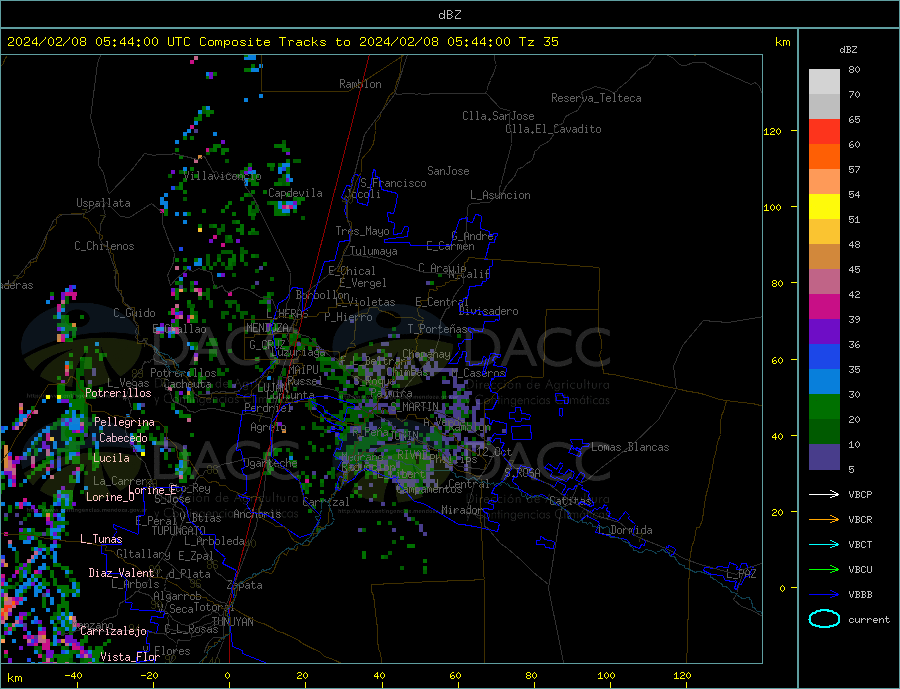Pick the red 60-65 dBZ legend swatch
This screenshot has width=900, height=689.
(x=824, y=131)
